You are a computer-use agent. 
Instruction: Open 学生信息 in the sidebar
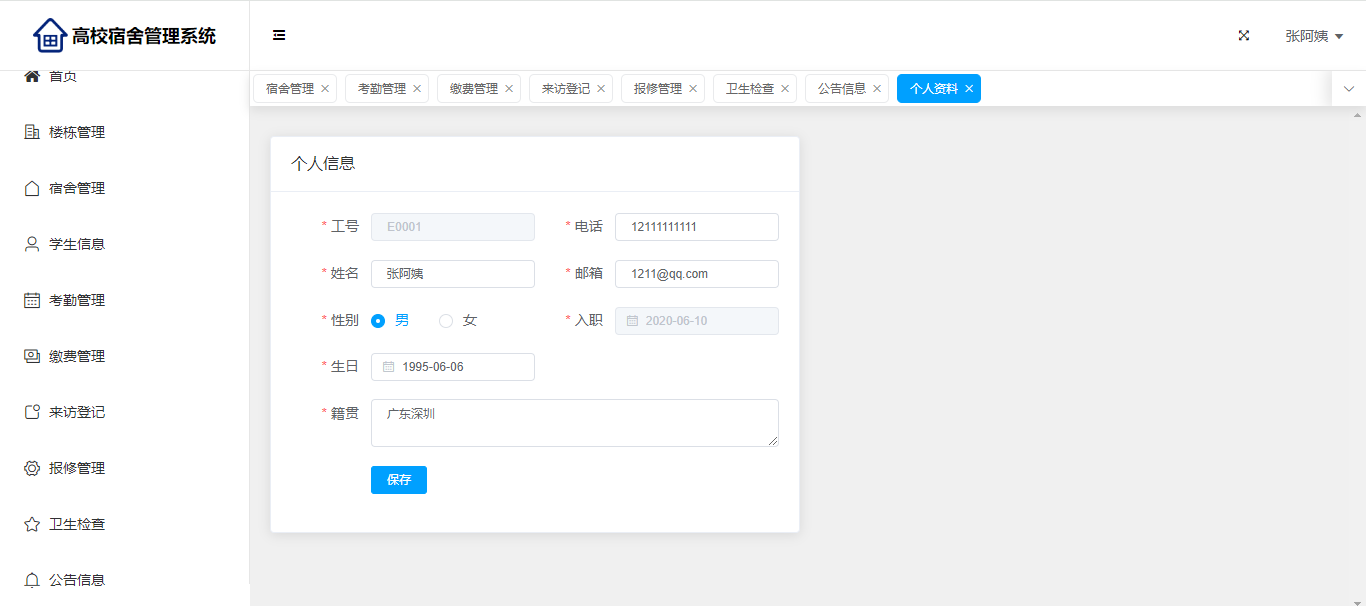[x=77, y=244]
